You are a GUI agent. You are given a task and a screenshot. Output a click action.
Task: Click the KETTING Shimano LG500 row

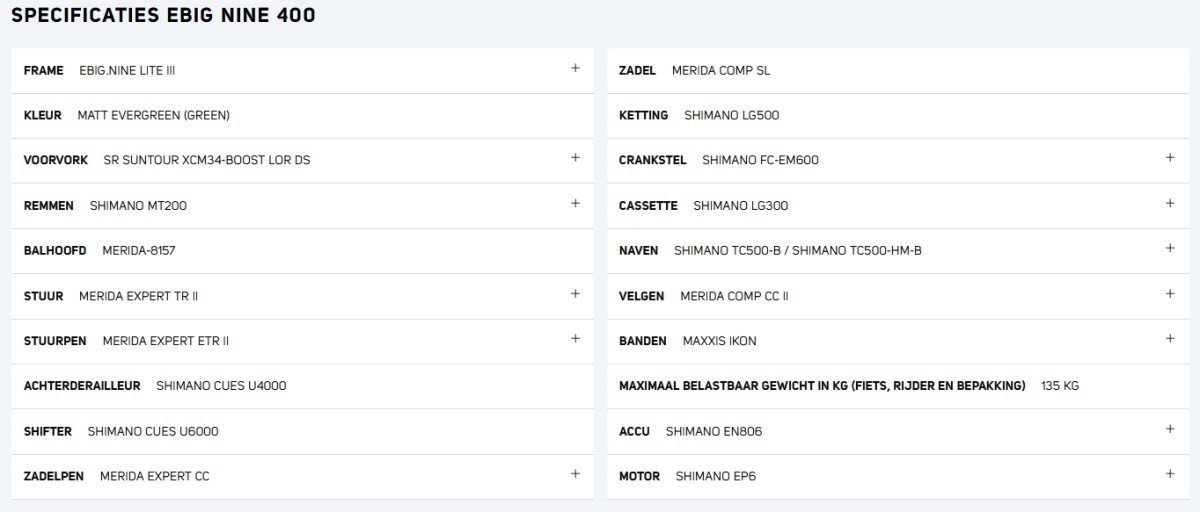(897, 116)
